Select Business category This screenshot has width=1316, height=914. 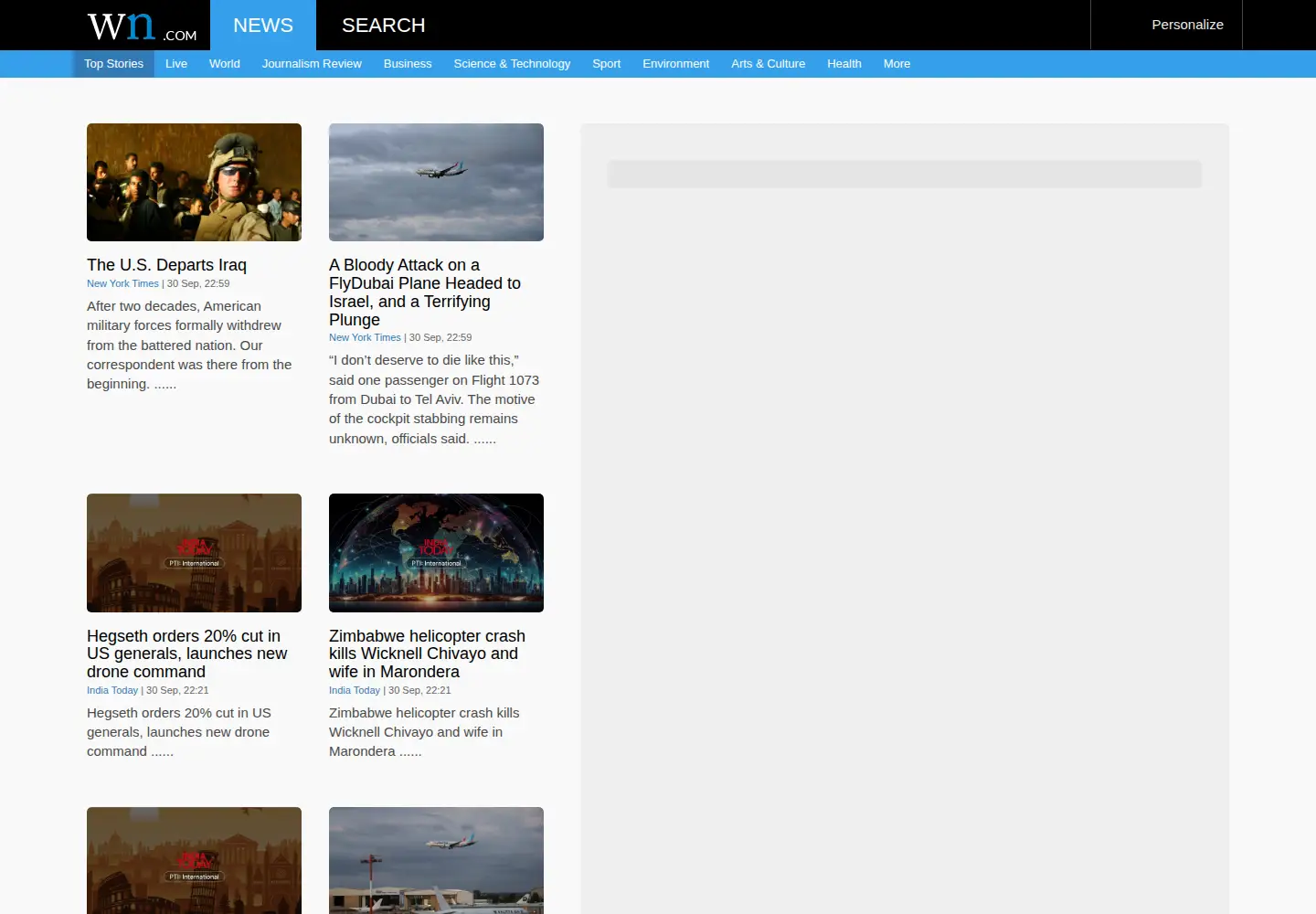tap(408, 64)
